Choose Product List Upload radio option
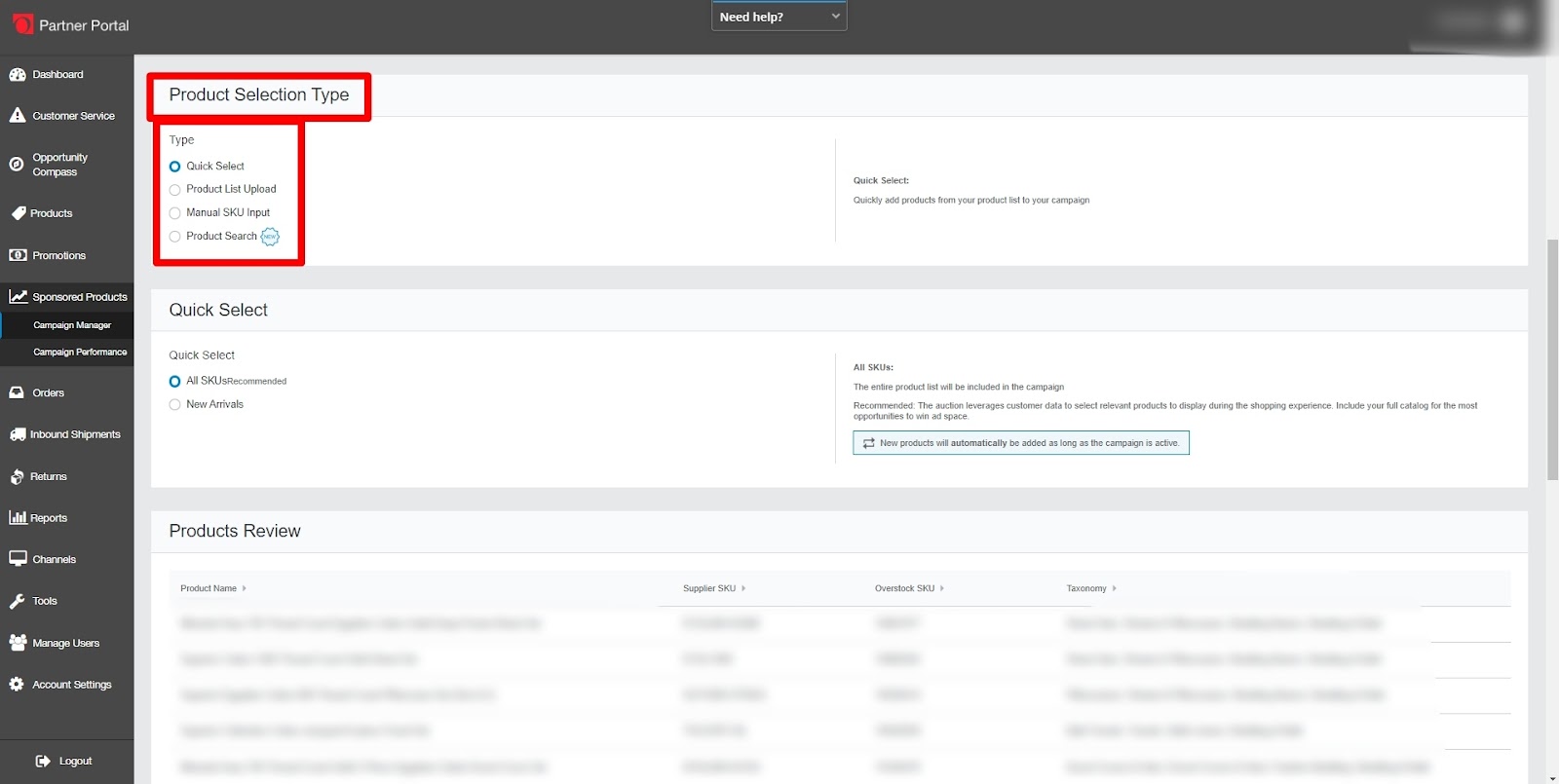Screen dimensions: 1559x784 point(175,190)
